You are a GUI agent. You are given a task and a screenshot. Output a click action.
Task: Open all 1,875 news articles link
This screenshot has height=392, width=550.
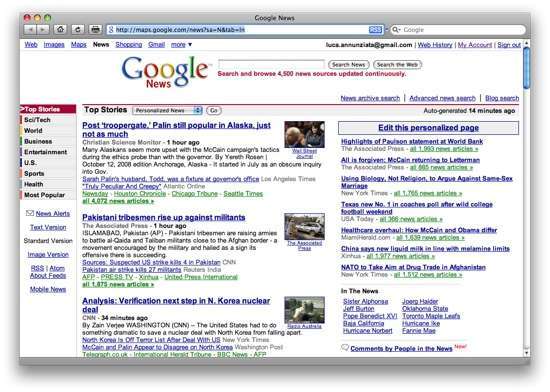(118, 285)
